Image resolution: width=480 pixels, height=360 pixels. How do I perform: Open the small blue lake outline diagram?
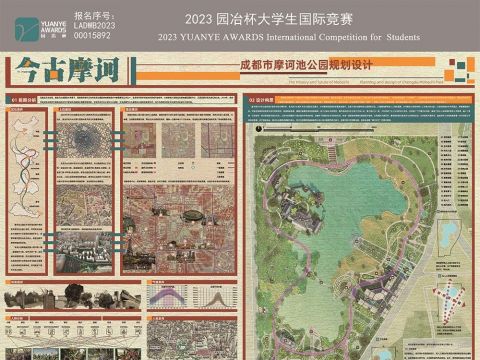[x=449, y=238]
